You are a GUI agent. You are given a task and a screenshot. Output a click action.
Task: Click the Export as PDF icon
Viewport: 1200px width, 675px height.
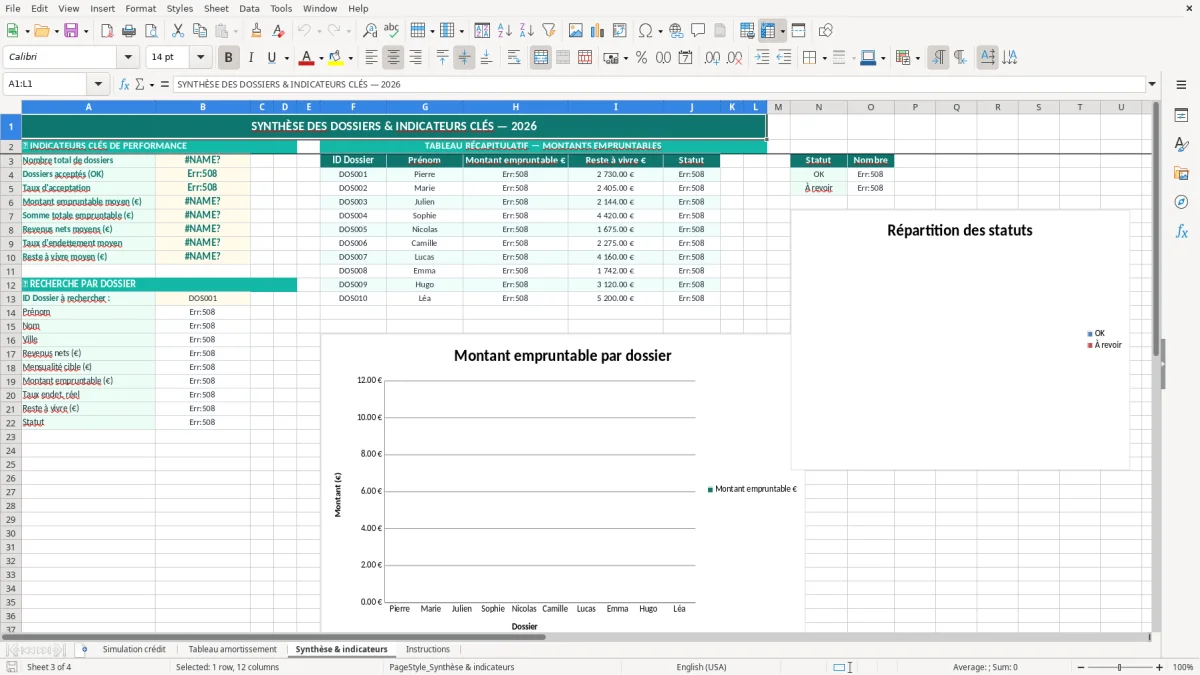(x=106, y=31)
